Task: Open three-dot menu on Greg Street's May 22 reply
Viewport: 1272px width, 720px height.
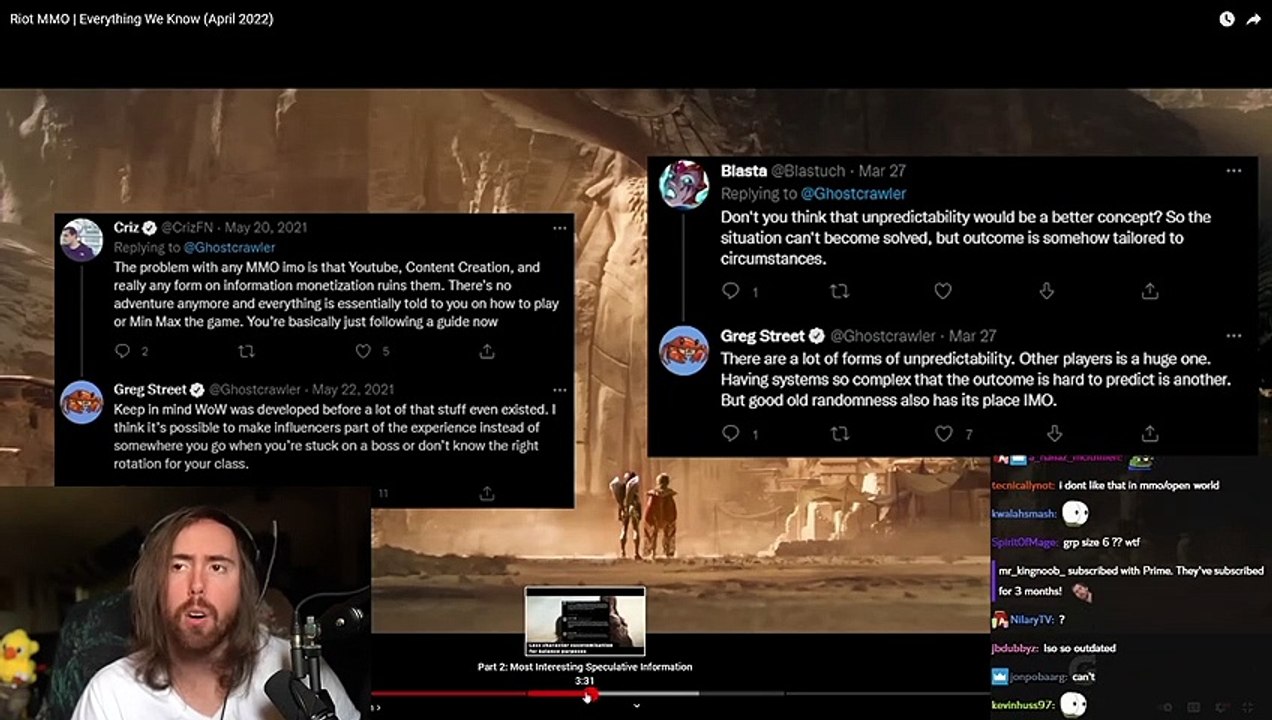Action: pyautogui.click(x=559, y=390)
